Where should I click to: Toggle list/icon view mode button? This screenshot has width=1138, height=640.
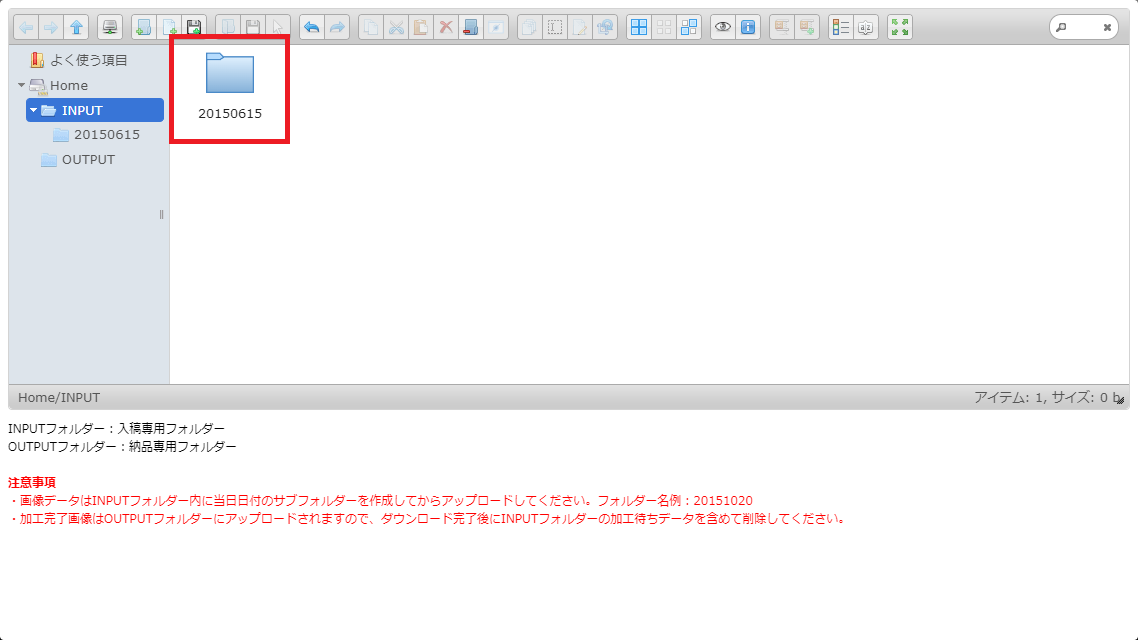[841, 28]
